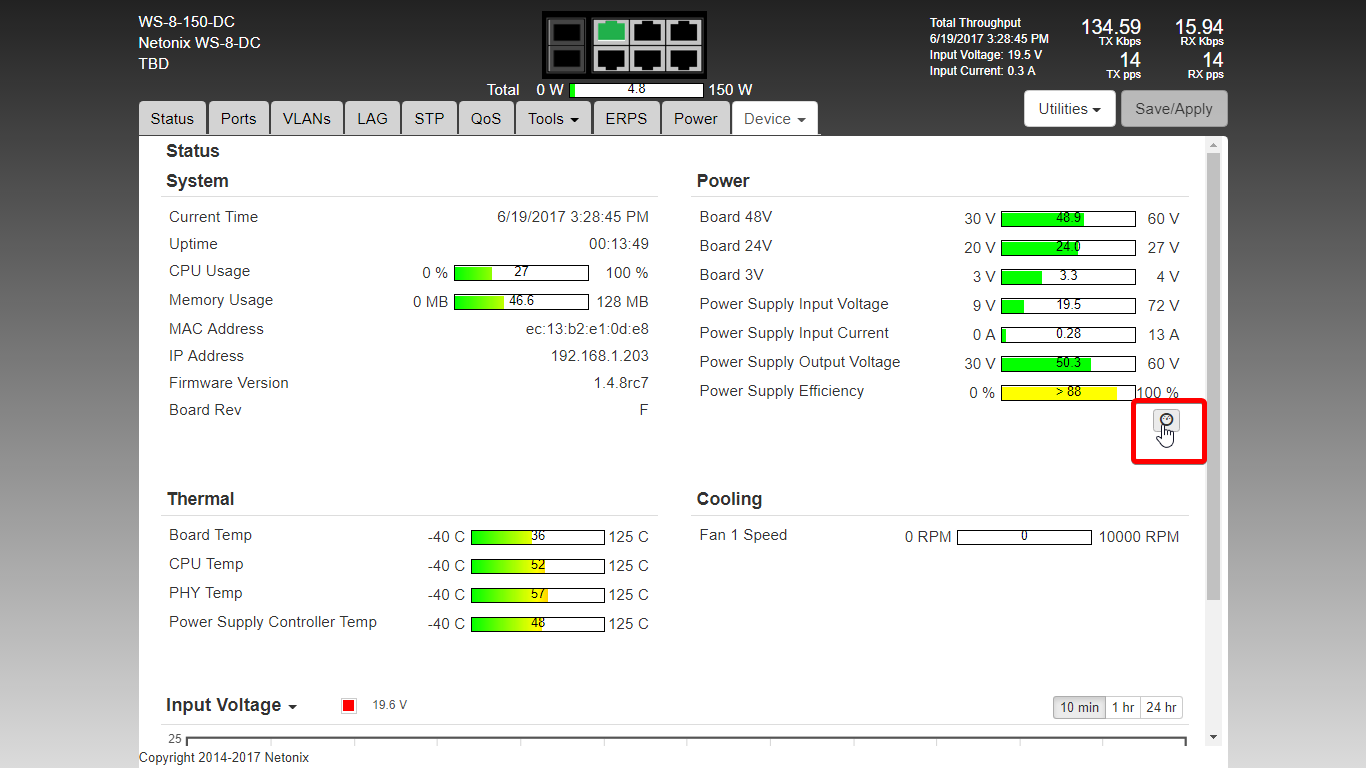Open the Input Voltage graph selector
Viewport: 1366px width, 768px height.
click(231, 705)
